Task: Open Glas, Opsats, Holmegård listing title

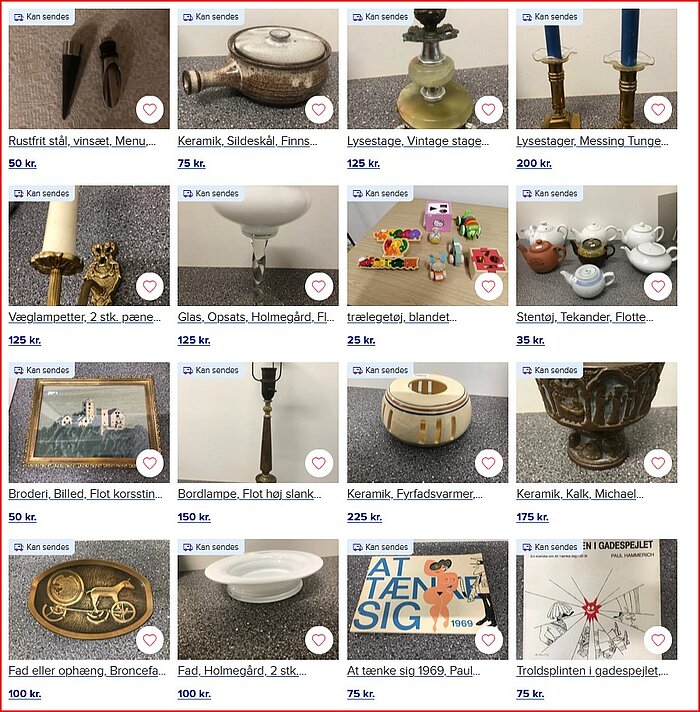Action: coord(256,317)
